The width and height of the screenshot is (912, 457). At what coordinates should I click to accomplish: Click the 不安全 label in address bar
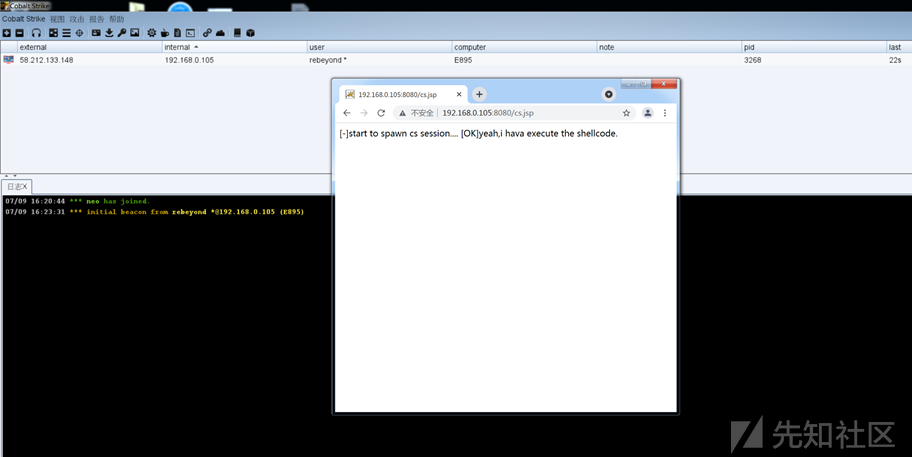pyautogui.click(x=422, y=113)
